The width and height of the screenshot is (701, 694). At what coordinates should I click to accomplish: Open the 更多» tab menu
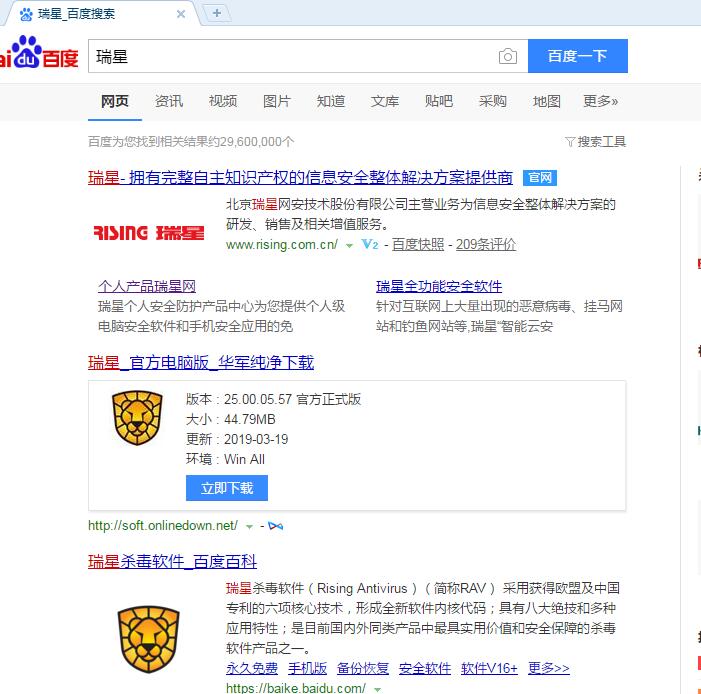[x=600, y=102]
